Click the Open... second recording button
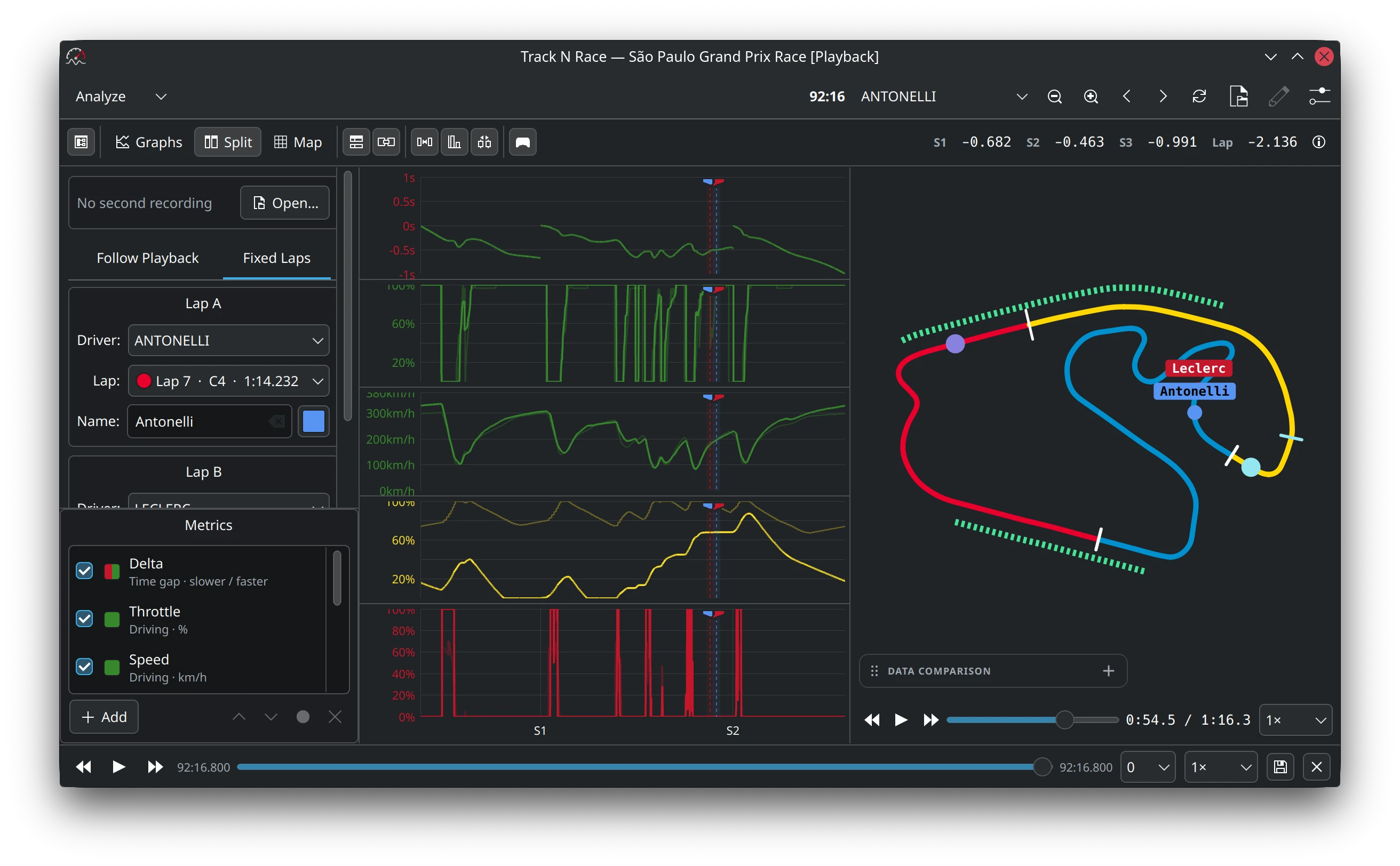 pyautogui.click(x=285, y=203)
